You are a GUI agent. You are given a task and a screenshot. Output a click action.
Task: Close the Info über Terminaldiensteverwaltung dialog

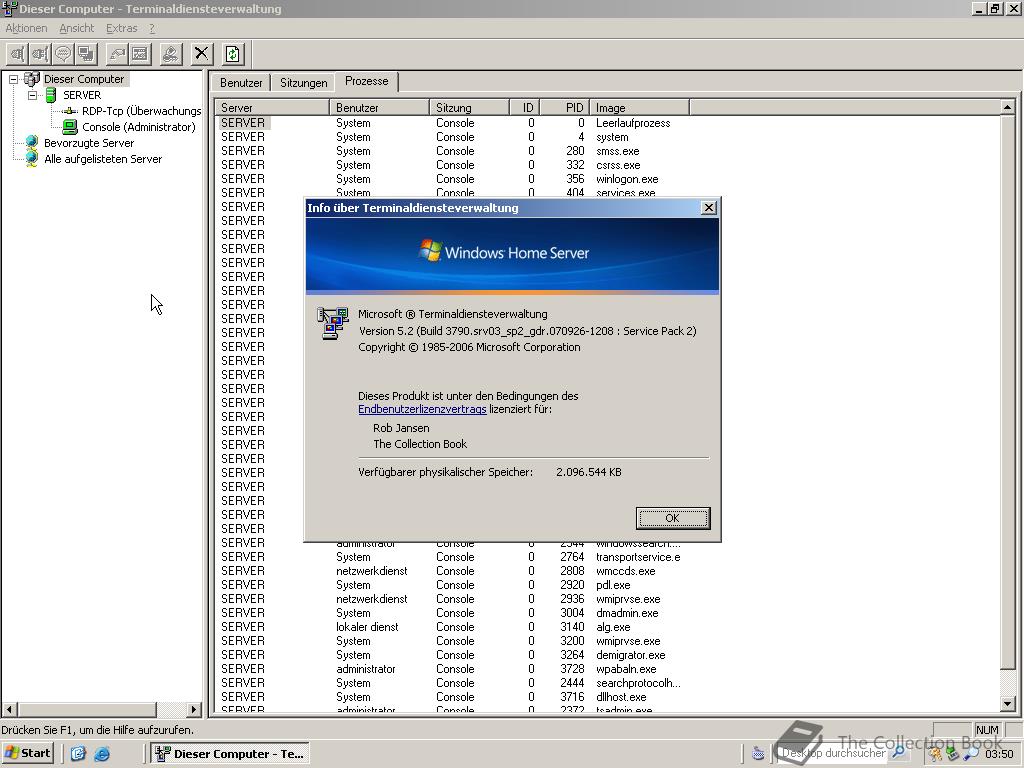[709, 208]
